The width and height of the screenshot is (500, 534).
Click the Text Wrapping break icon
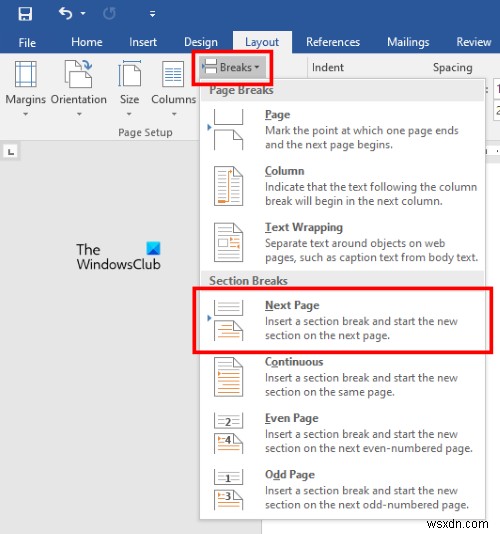228,242
